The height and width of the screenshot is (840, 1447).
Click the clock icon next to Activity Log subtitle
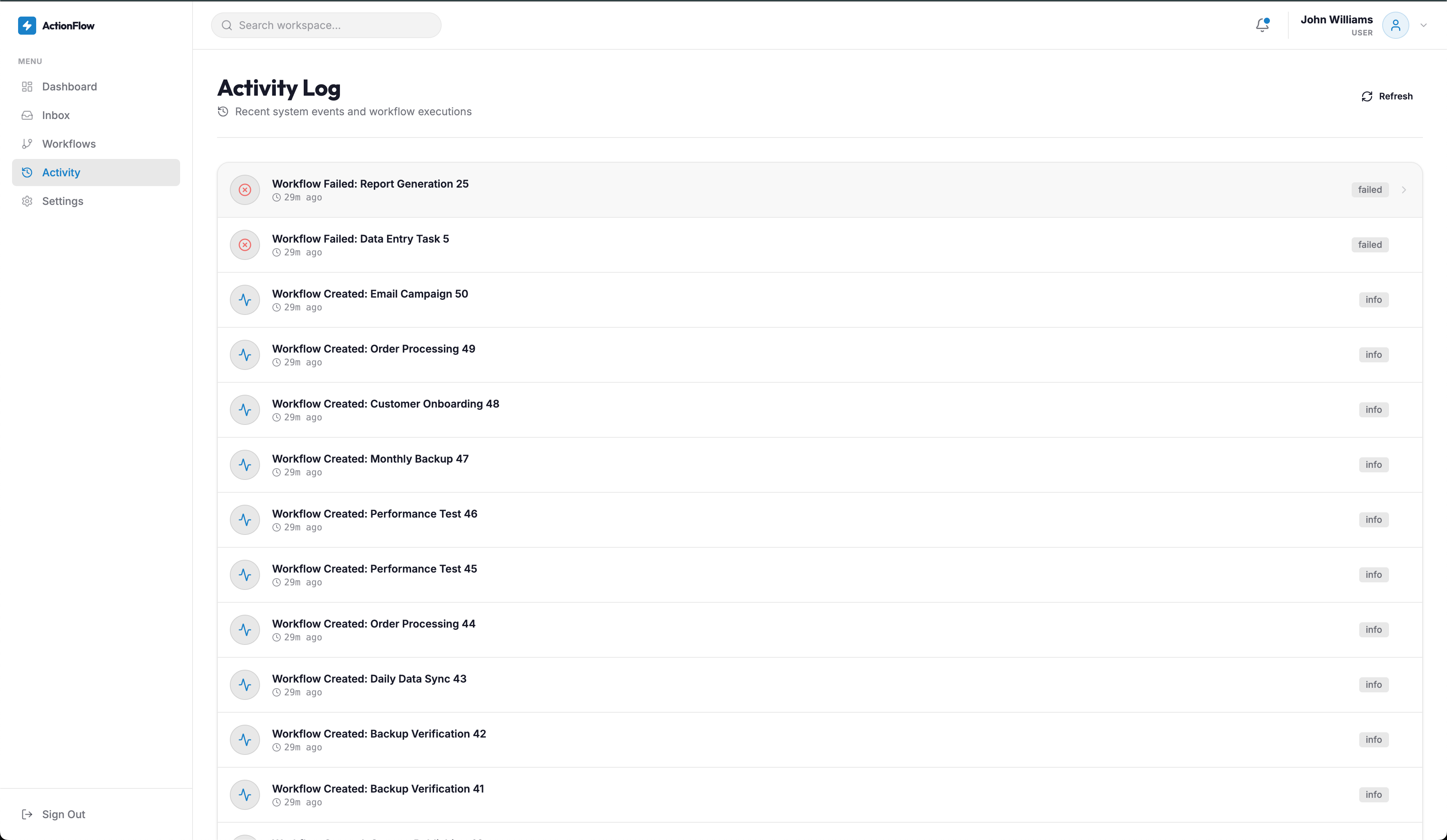(223, 111)
